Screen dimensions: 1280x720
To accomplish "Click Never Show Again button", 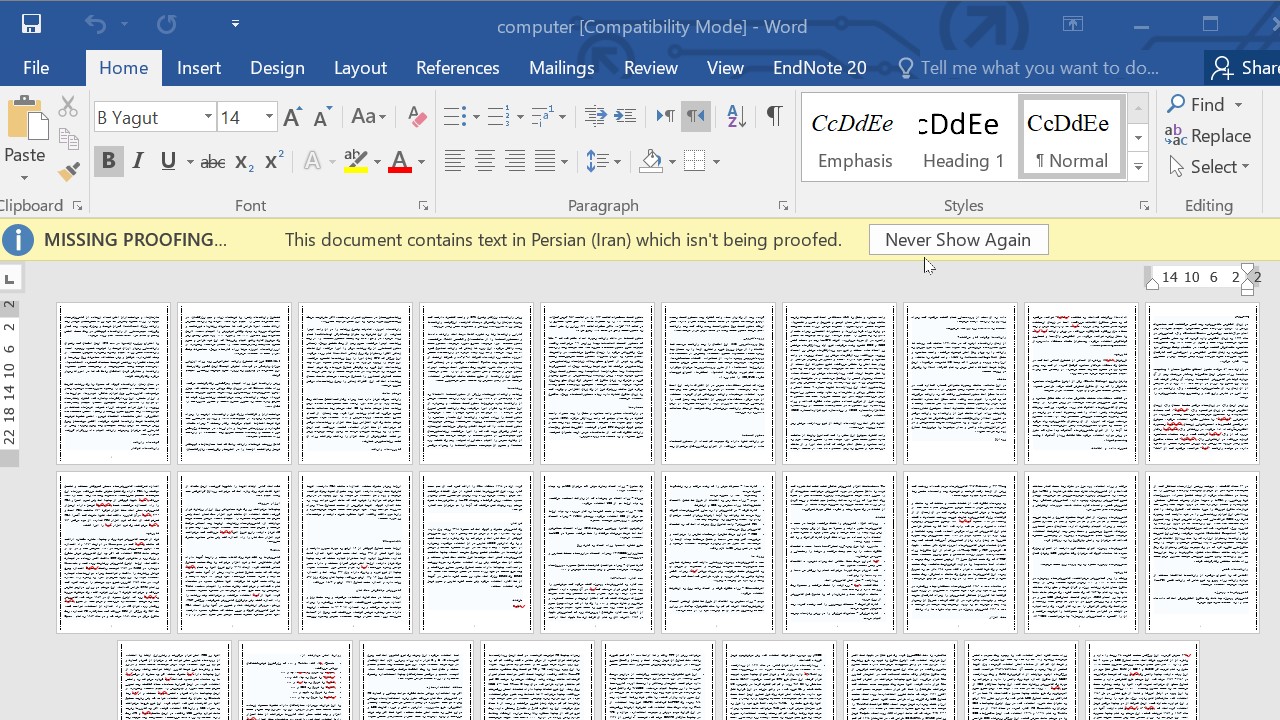I will (x=958, y=240).
